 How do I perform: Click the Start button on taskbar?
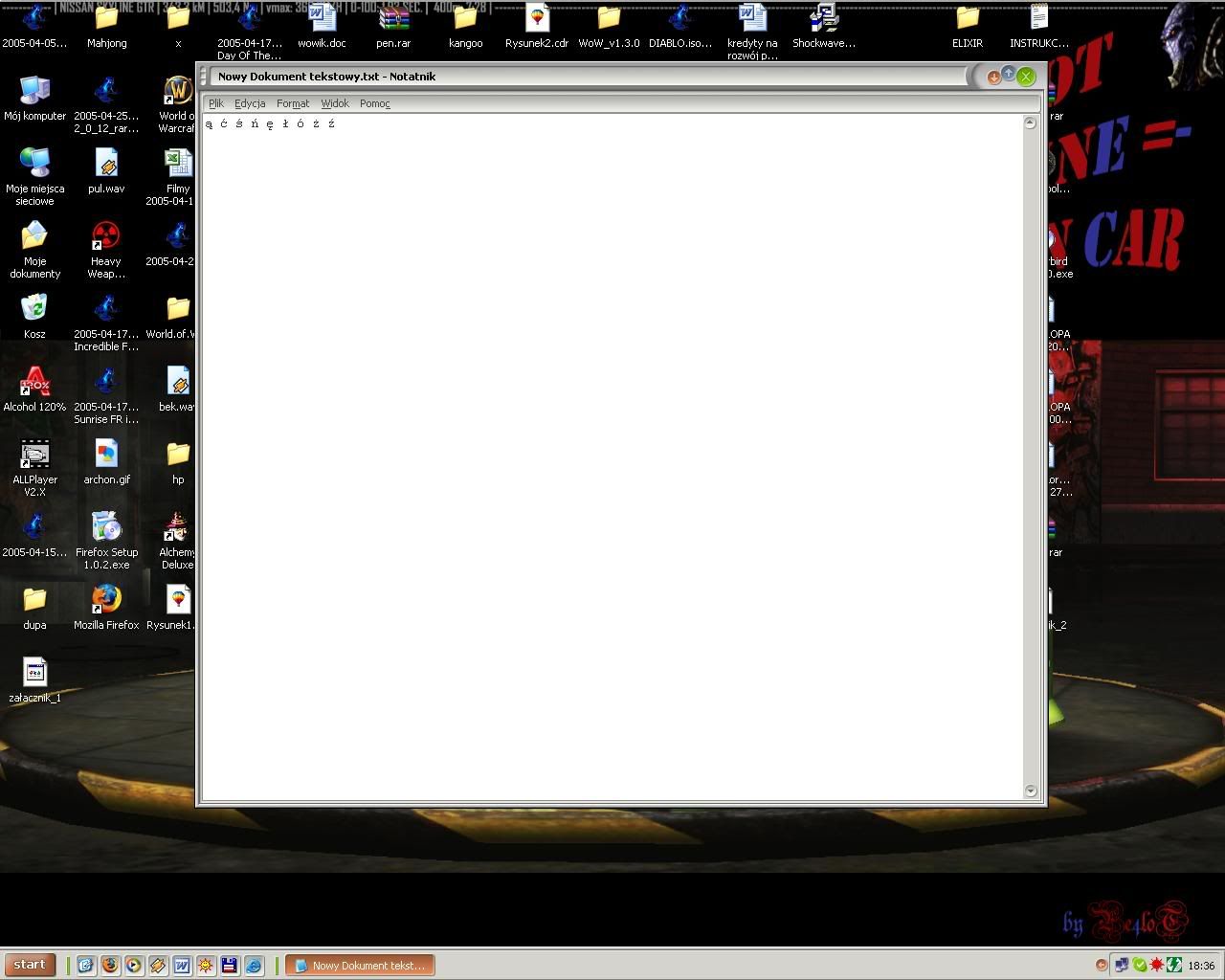tap(30, 965)
